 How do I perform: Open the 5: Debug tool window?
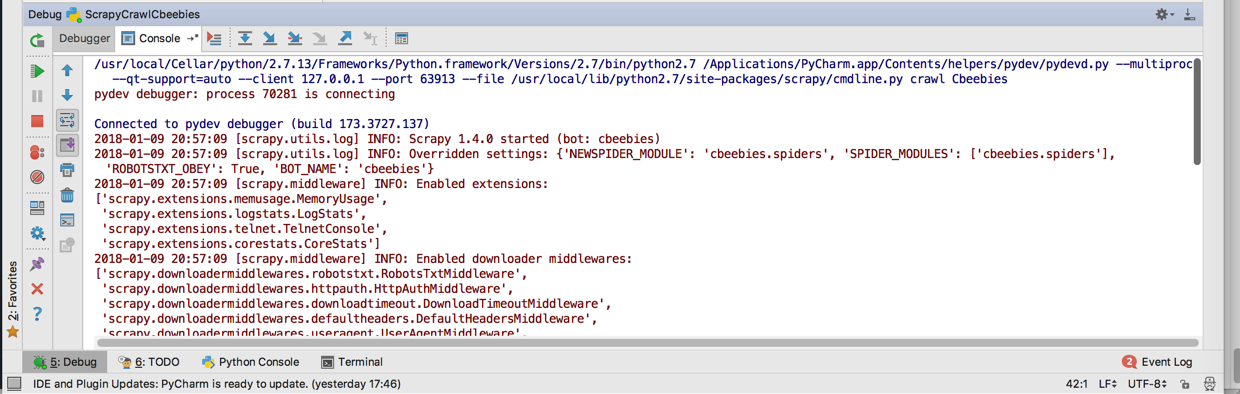point(65,362)
